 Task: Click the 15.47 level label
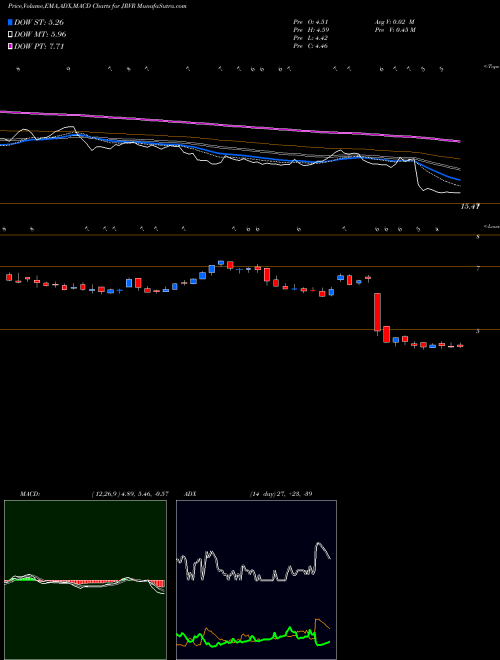pyautogui.click(x=470, y=207)
